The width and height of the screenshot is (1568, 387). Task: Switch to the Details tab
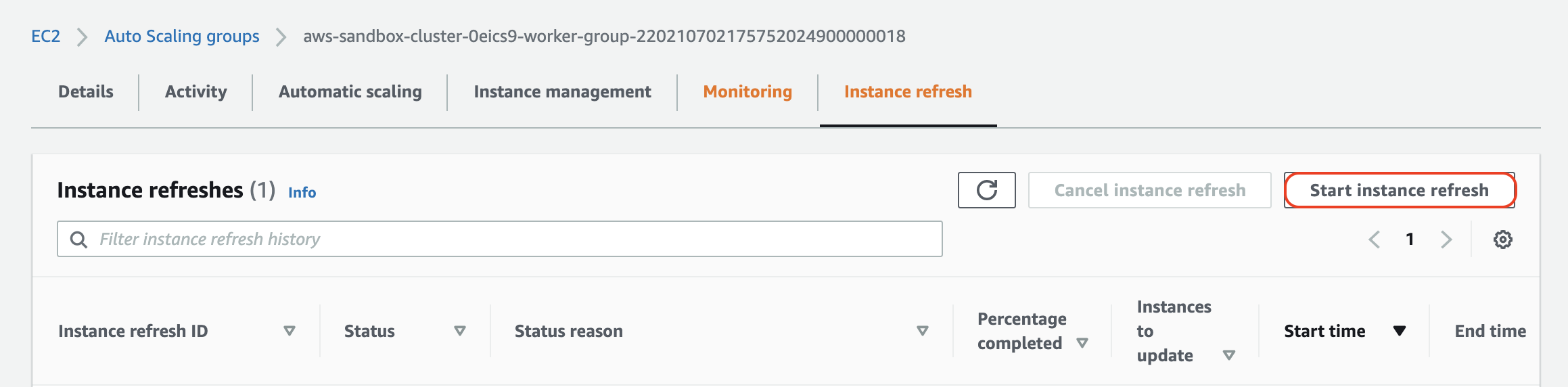click(x=86, y=92)
